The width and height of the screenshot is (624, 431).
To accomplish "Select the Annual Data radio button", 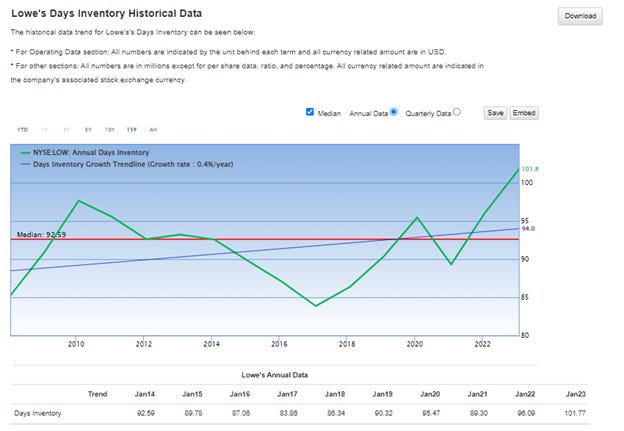I will (x=394, y=112).
